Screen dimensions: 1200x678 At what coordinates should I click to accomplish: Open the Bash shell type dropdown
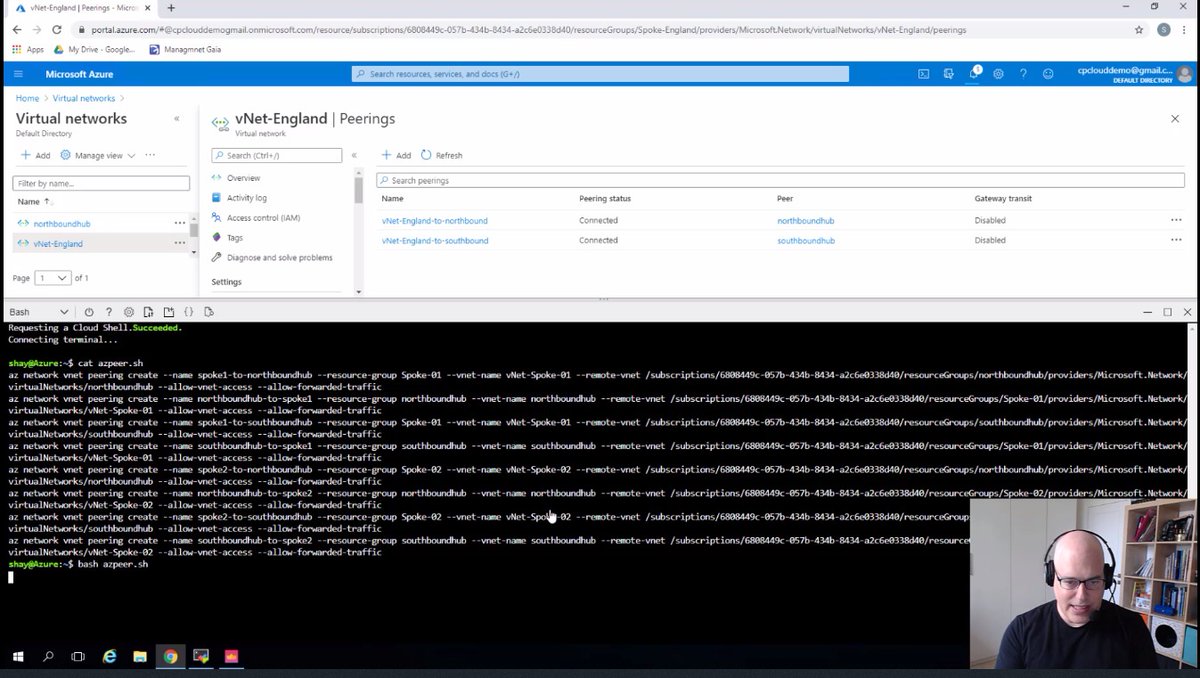(39, 312)
